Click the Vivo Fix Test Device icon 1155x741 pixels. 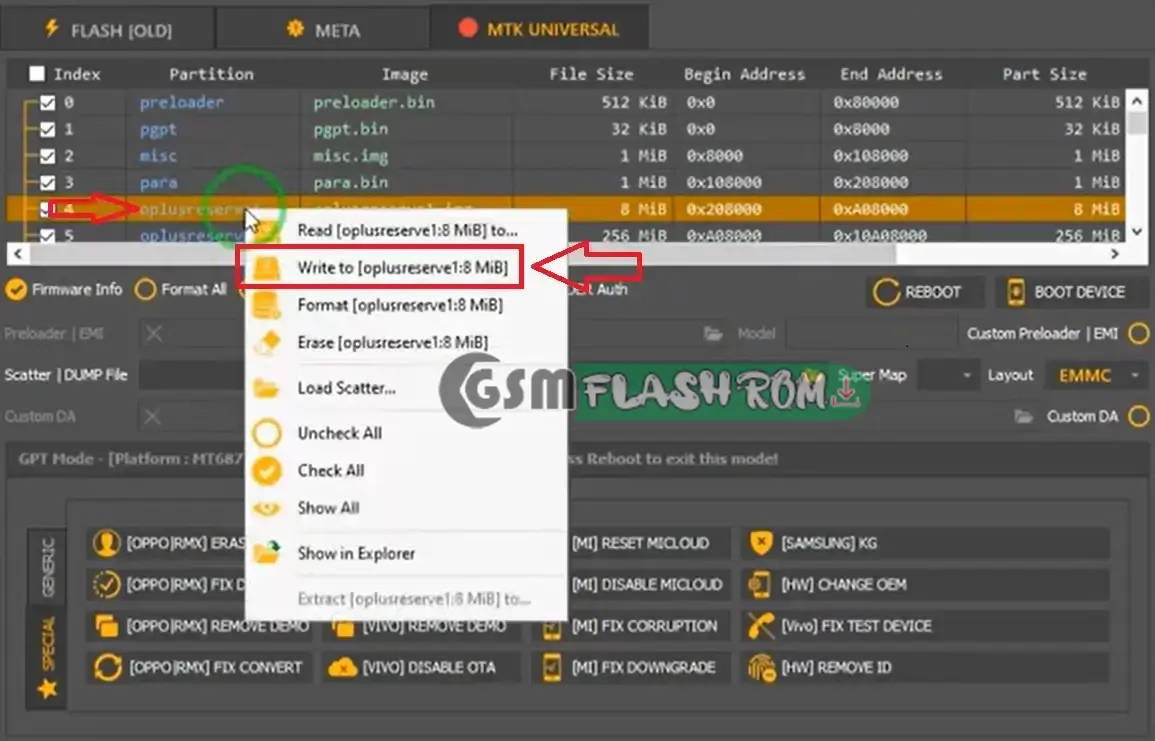761,626
